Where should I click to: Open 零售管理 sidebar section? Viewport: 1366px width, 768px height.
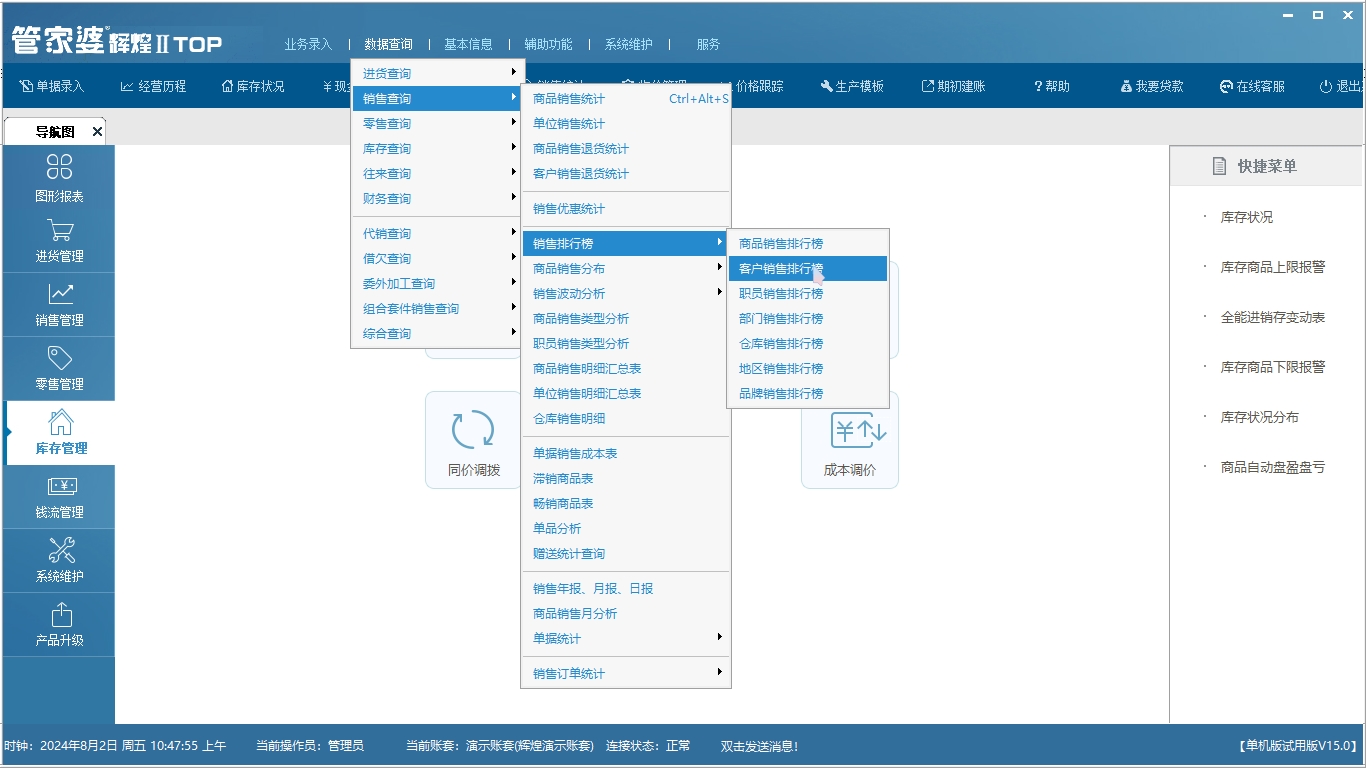coord(59,369)
